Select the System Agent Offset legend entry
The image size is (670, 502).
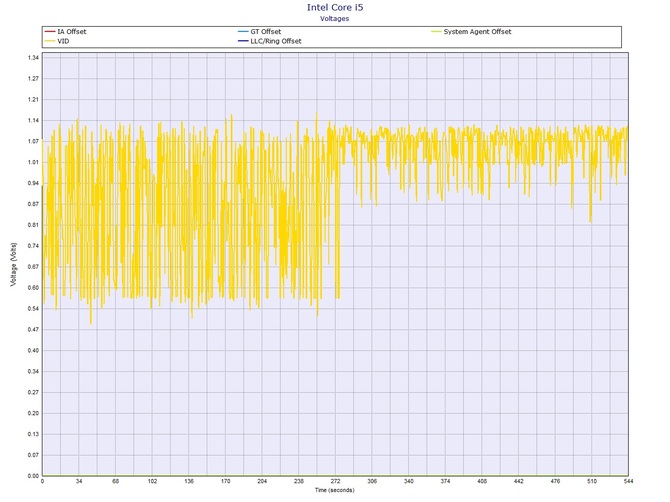471,32
